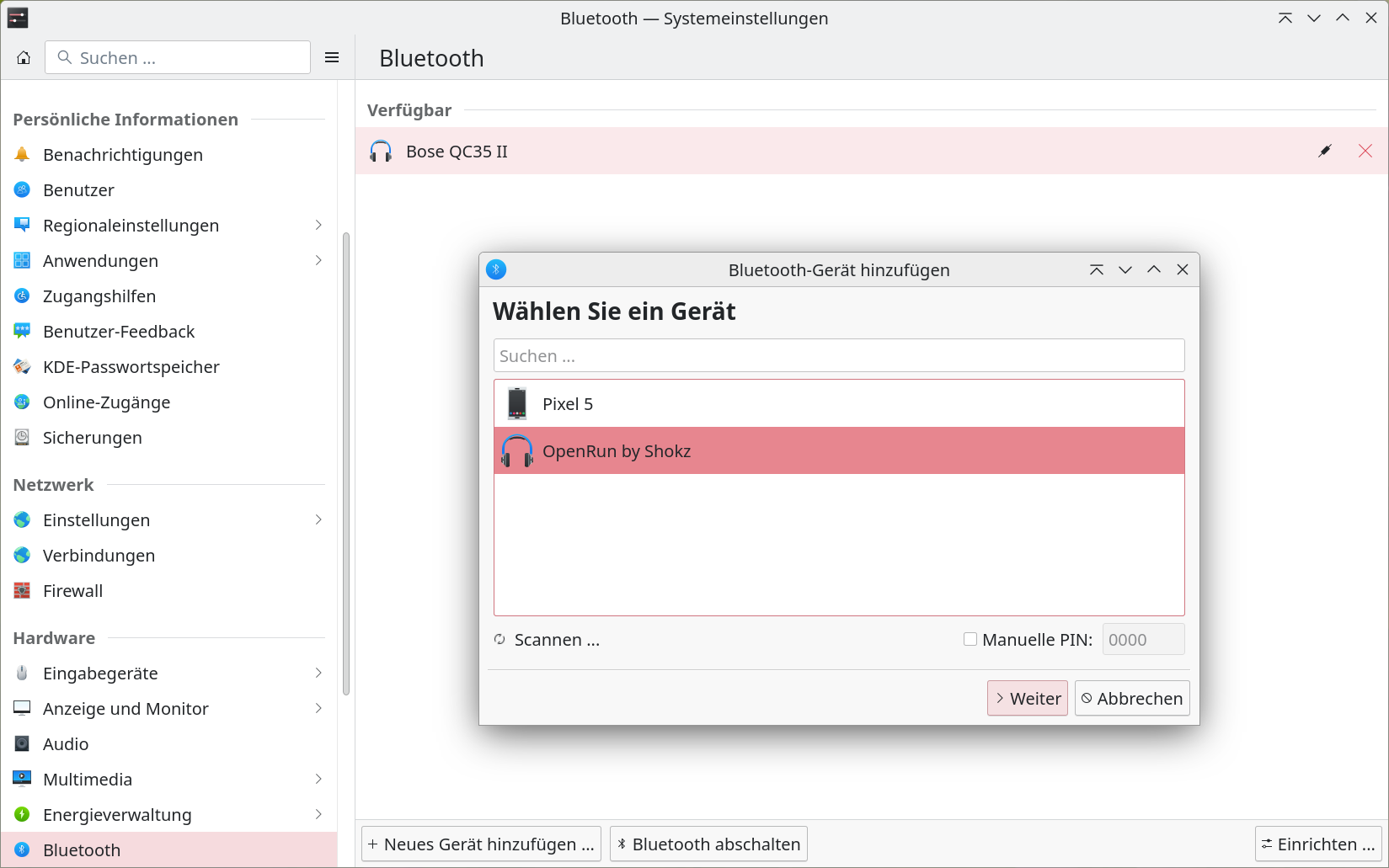Click Neues Gerät hinzufügen button
Screen dimensions: 1389x868
coord(481,844)
